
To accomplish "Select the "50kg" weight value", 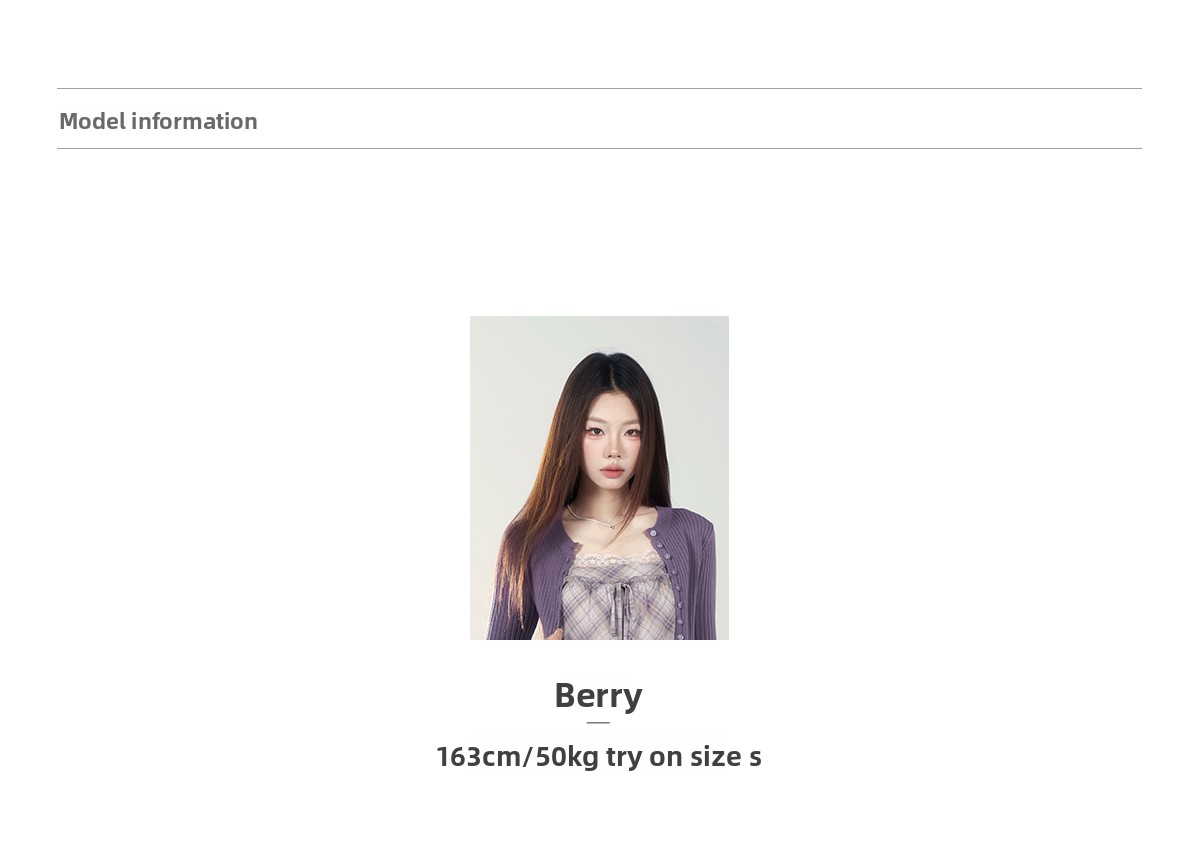I will pos(567,757).
